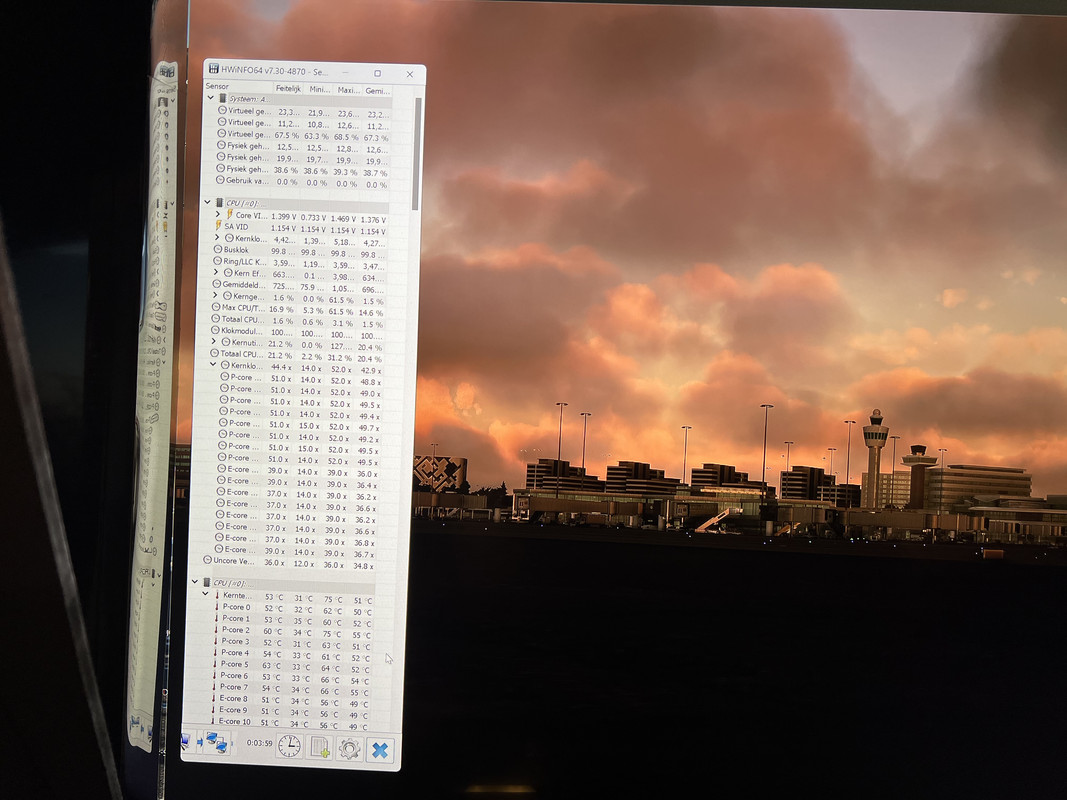This screenshot has height=800, width=1067.
Task: Click the lightning icon beside Core VI...
Action: [229, 214]
